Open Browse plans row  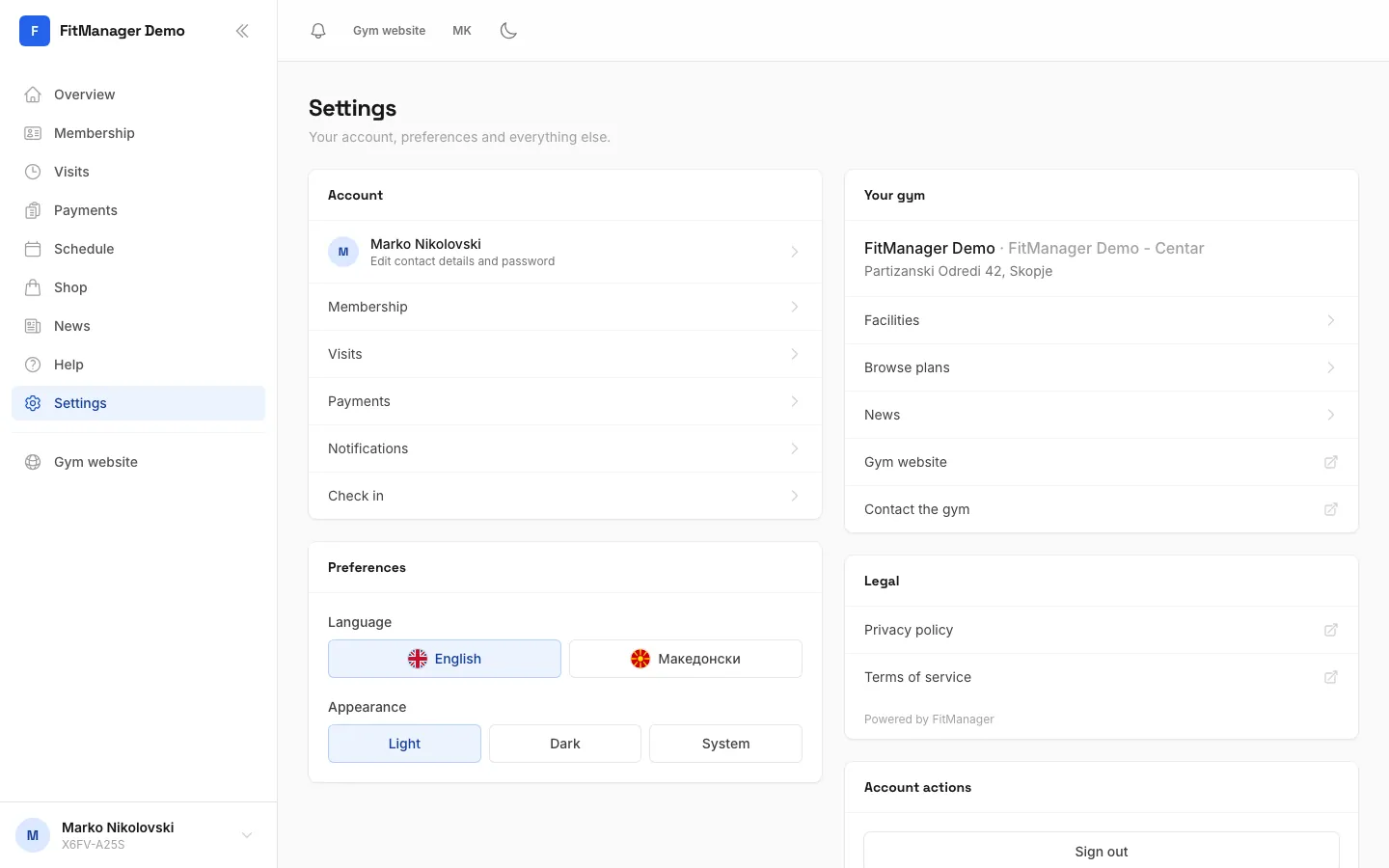click(1102, 367)
